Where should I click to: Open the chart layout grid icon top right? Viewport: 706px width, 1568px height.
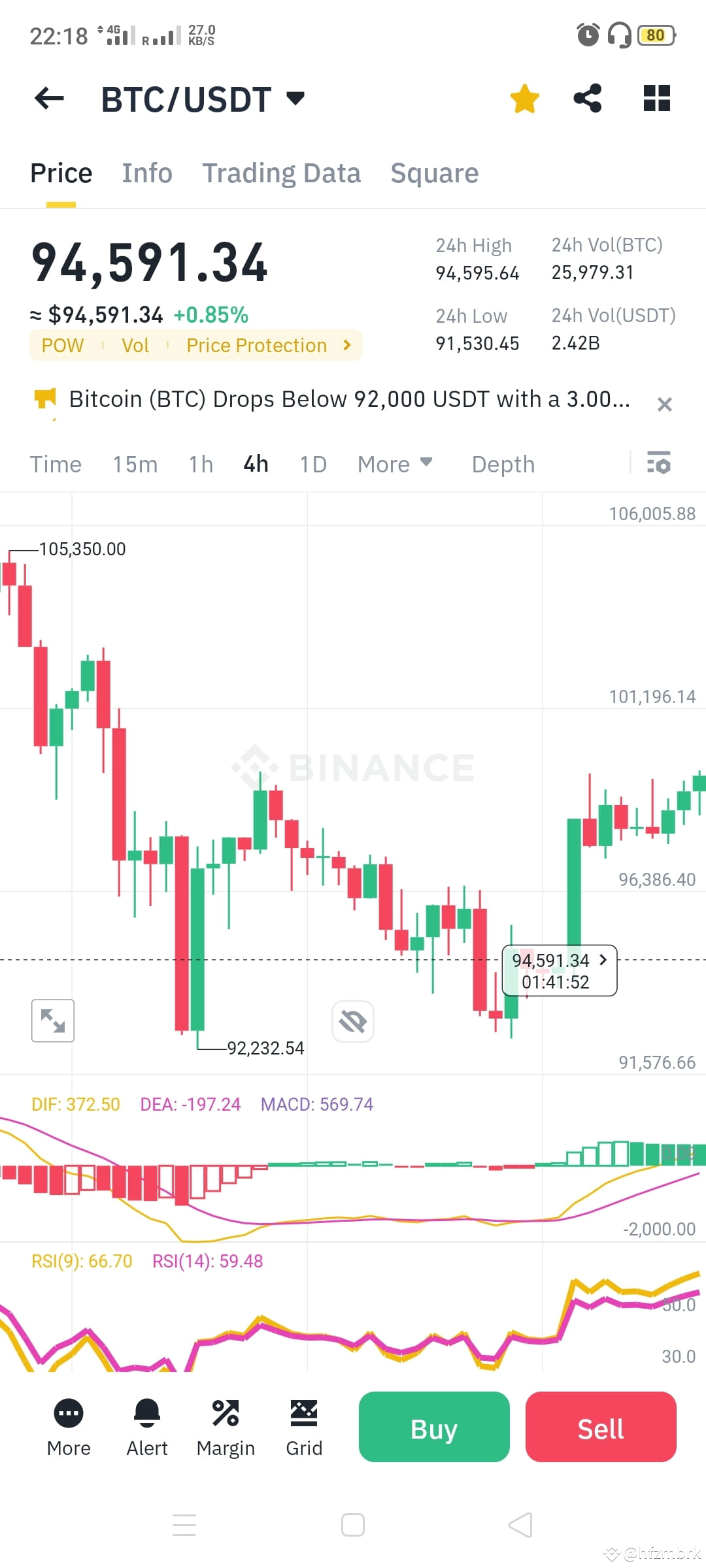click(x=656, y=98)
